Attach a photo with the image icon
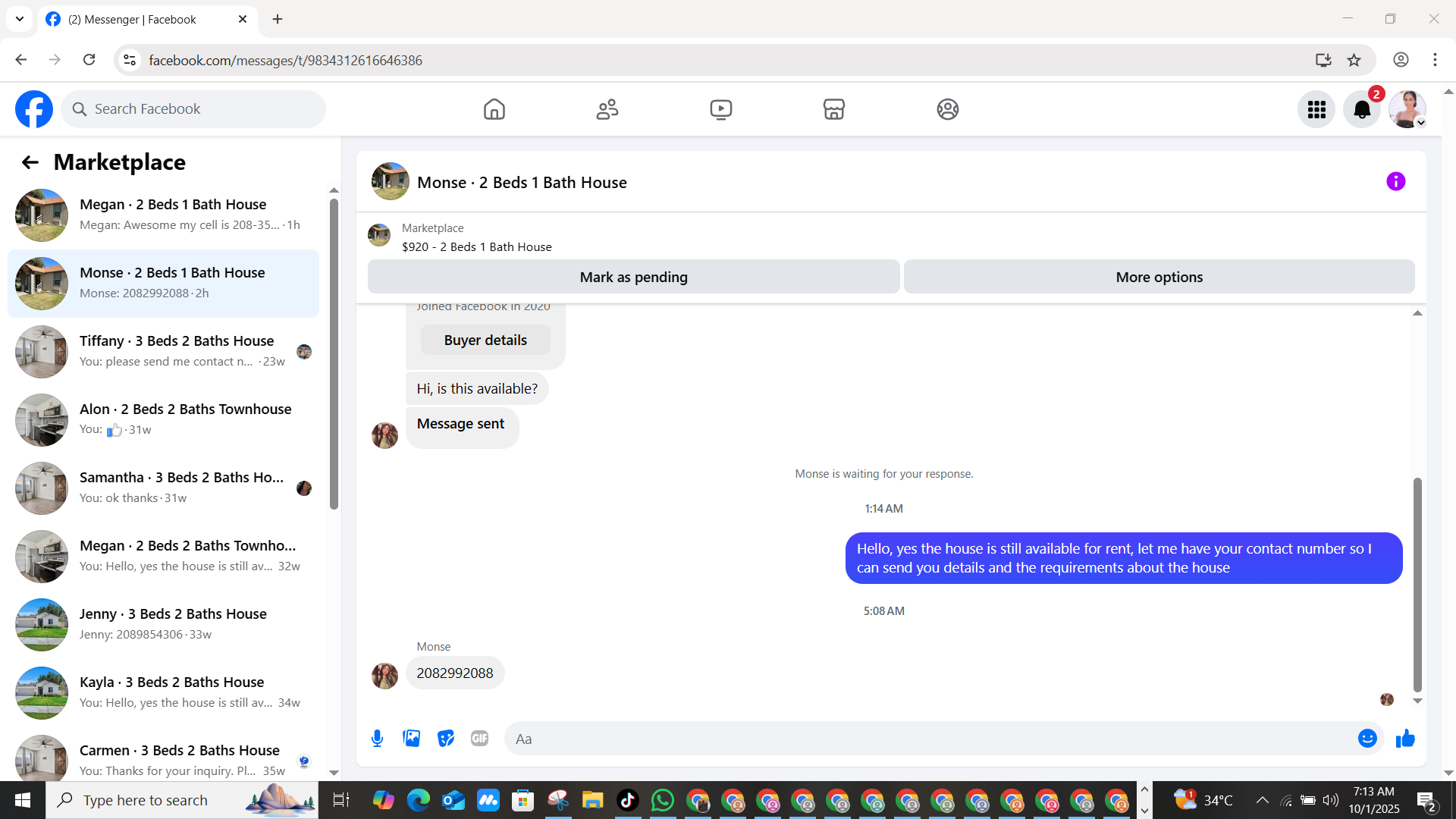 (412, 739)
